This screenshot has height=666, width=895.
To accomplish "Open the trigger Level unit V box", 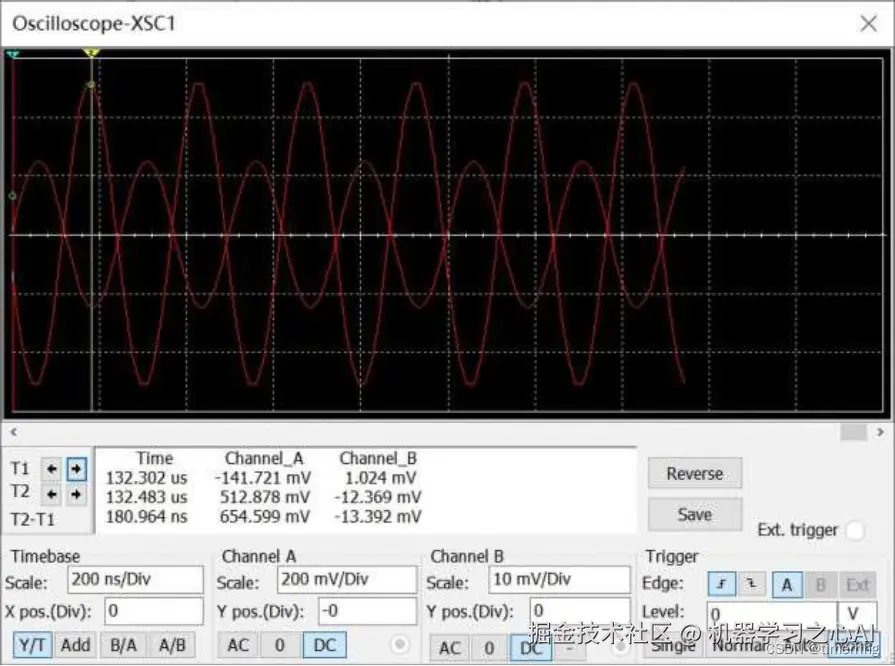I will (857, 614).
